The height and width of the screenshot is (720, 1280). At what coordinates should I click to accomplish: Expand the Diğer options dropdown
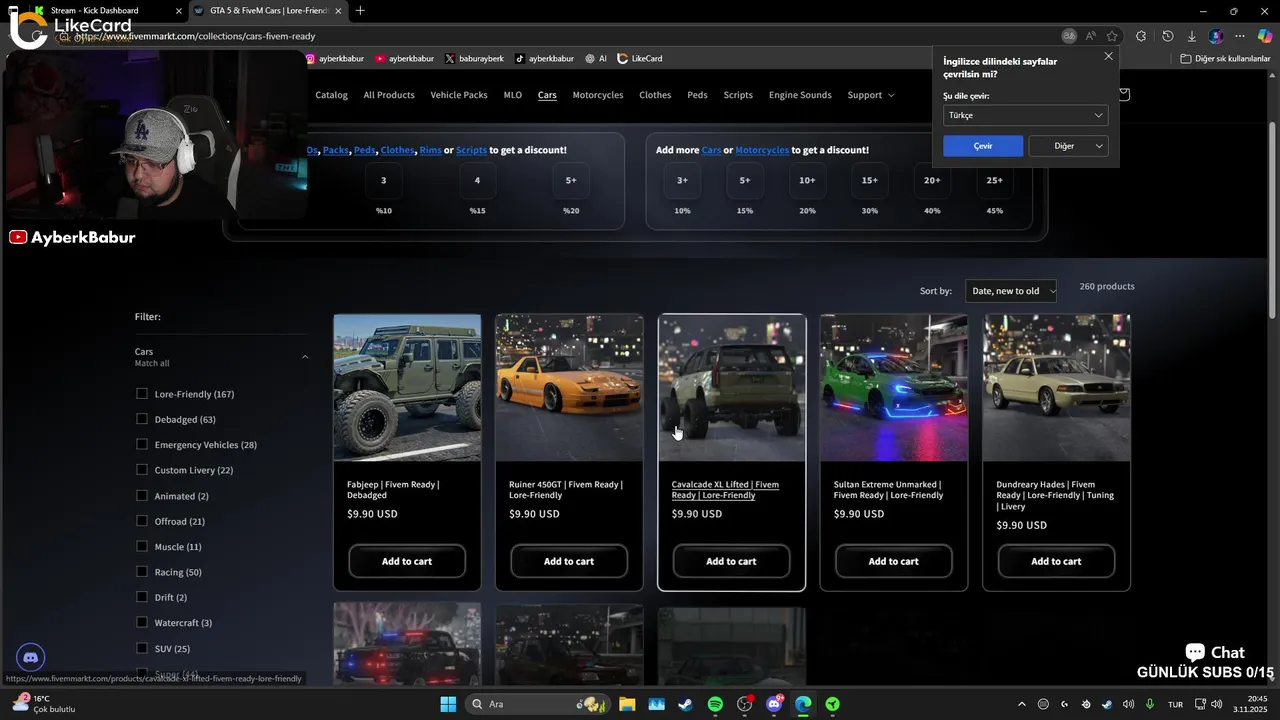click(x=1068, y=146)
